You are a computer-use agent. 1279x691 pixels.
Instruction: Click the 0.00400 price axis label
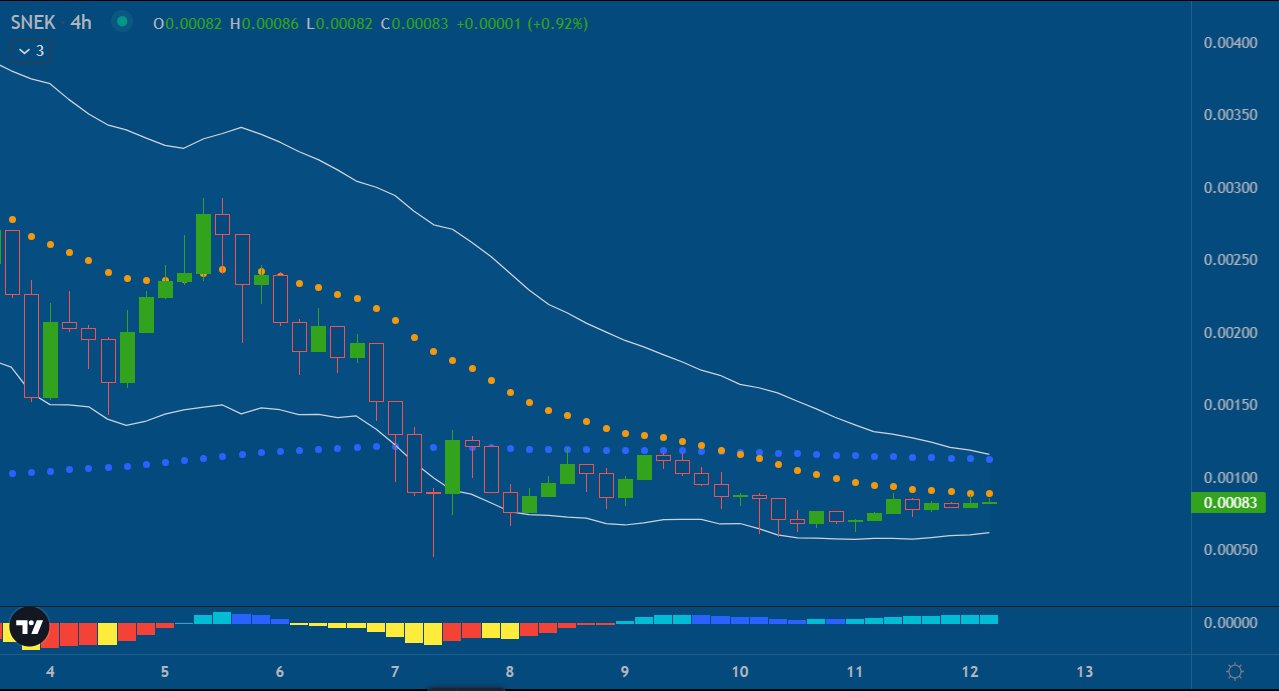pyautogui.click(x=1229, y=43)
